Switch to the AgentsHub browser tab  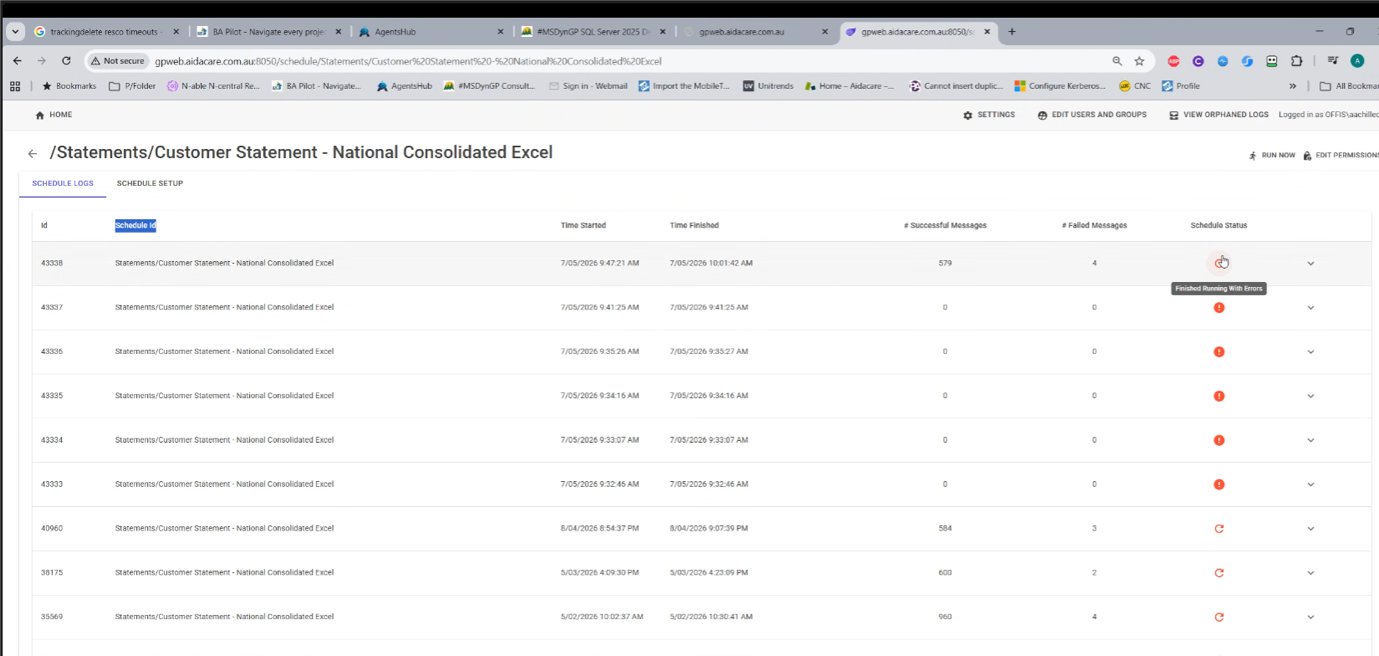click(430, 32)
